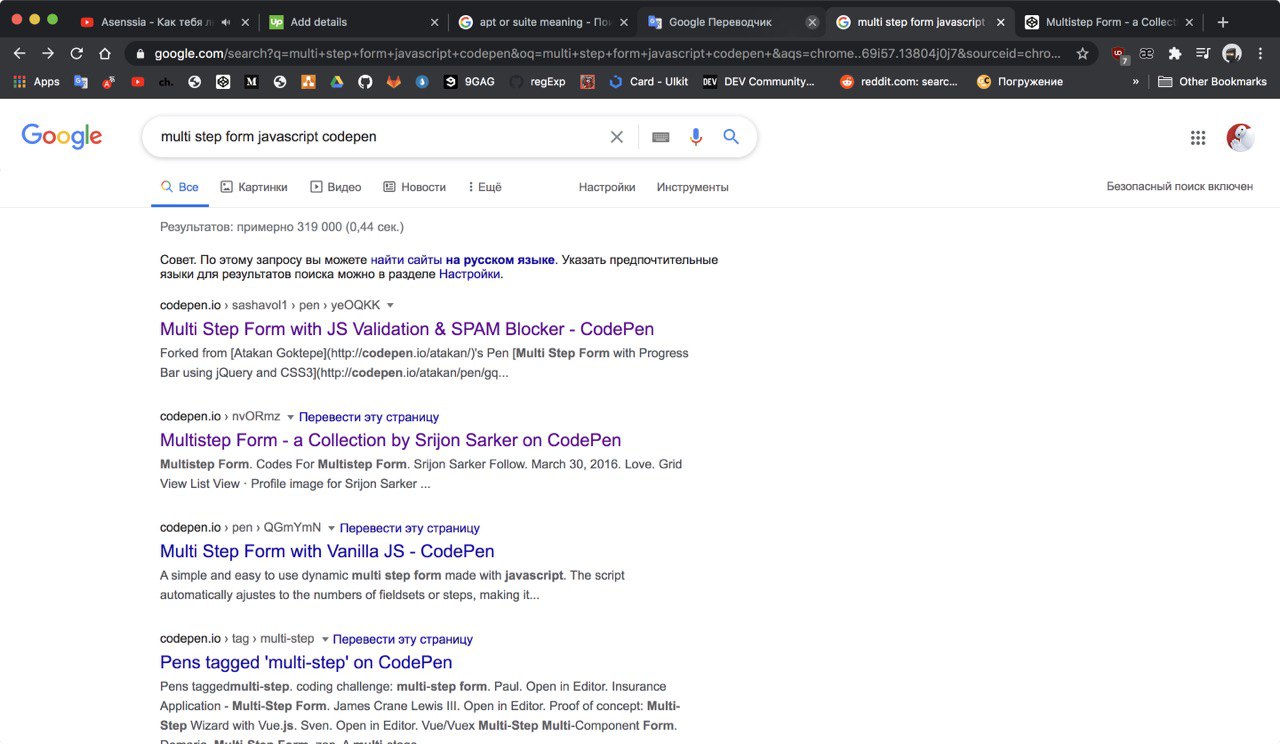
Task: Select the Видео search filter
Action: tap(336, 187)
